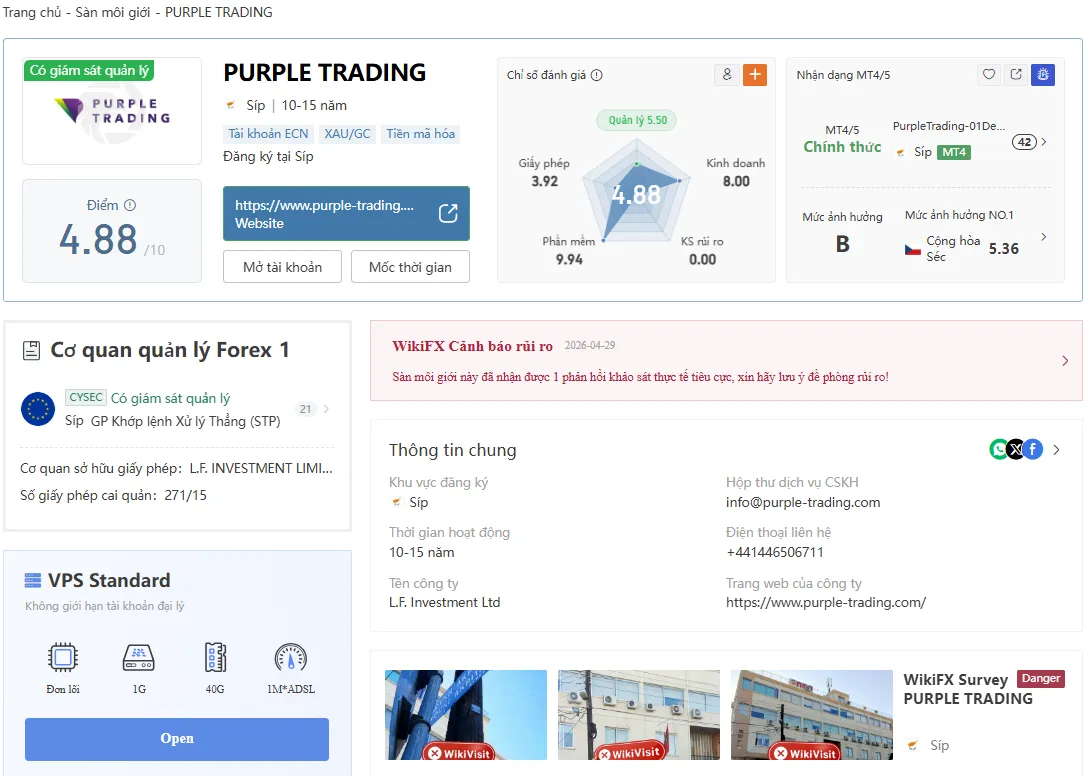Viewport: 1090px width, 776px height.
Task: Click the Mở tài khoản button
Action: point(282,267)
